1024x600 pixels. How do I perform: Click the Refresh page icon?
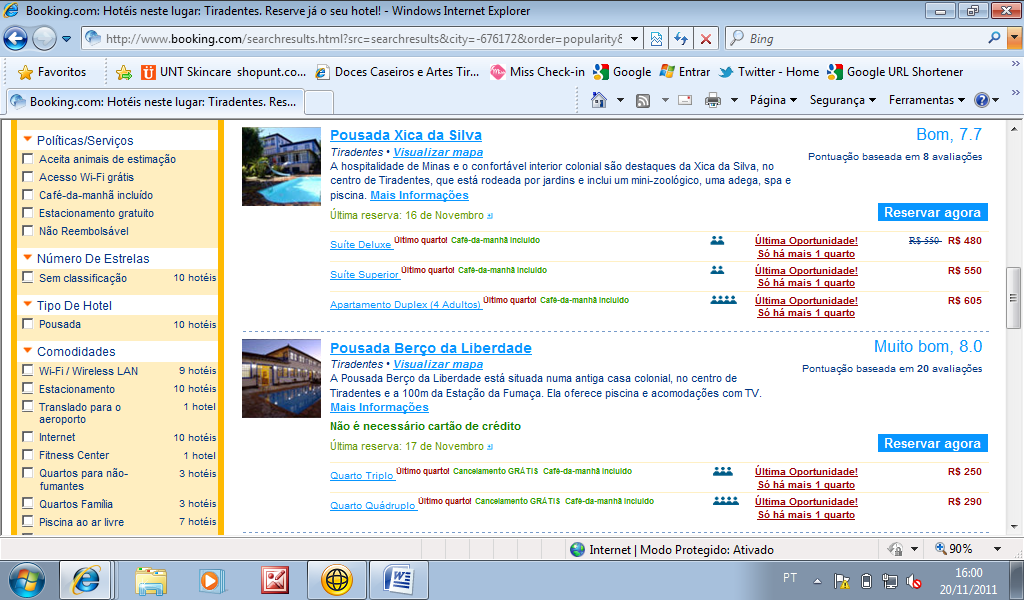681,39
